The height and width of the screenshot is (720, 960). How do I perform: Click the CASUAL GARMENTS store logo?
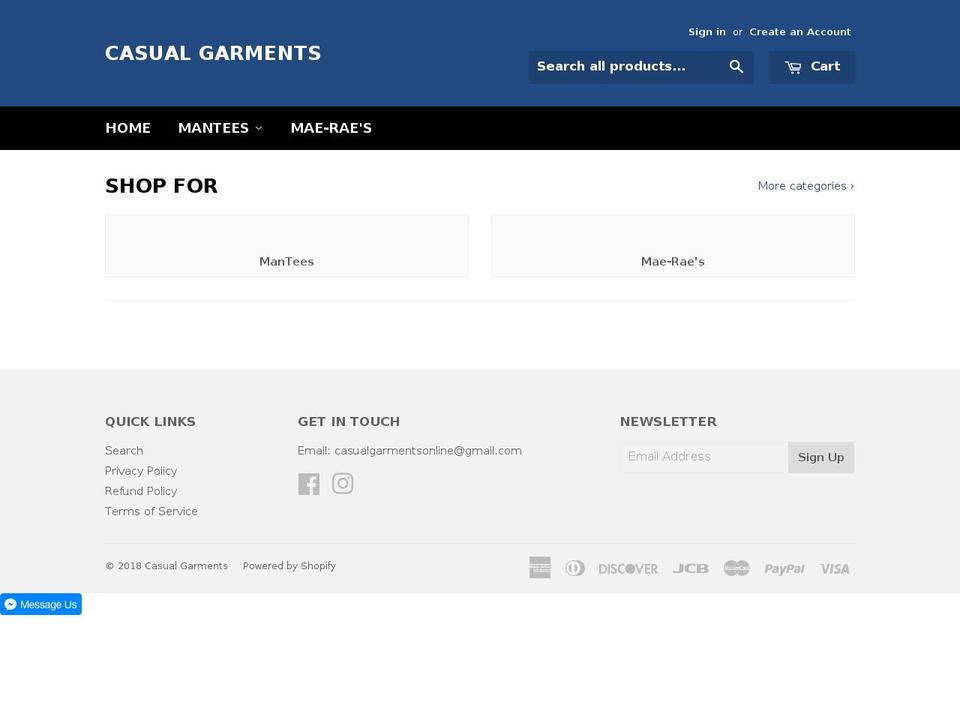[213, 53]
